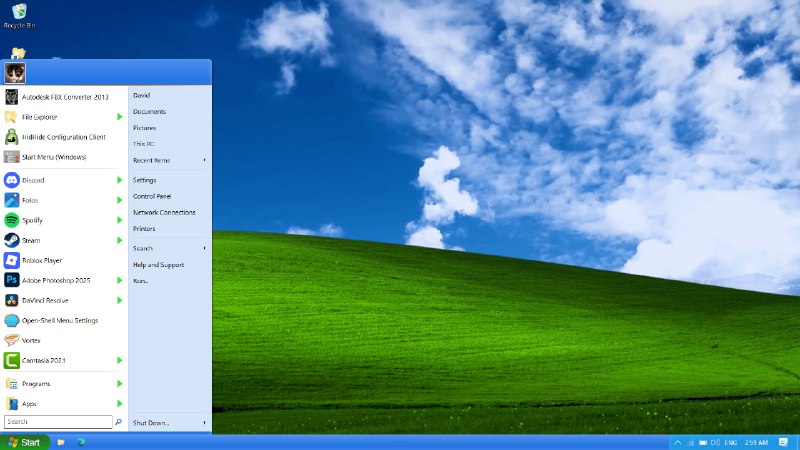
Task: Click the File Explorer folder icon
Action: (11, 117)
